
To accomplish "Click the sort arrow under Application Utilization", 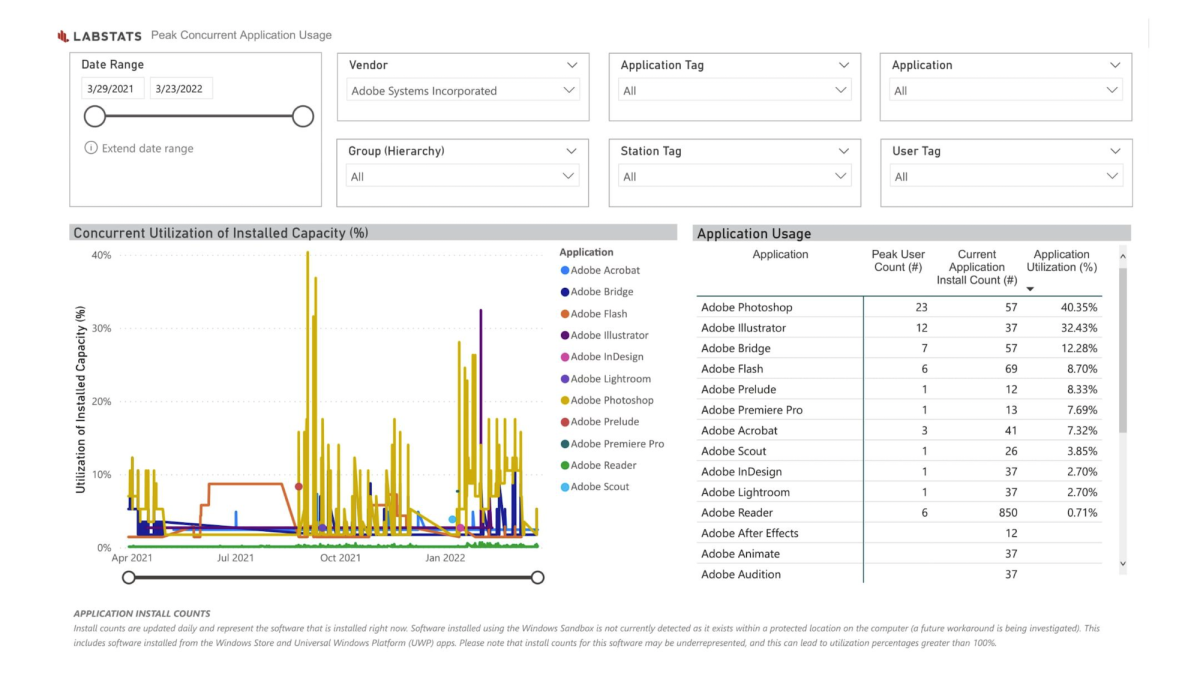I will pyautogui.click(x=1030, y=289).
